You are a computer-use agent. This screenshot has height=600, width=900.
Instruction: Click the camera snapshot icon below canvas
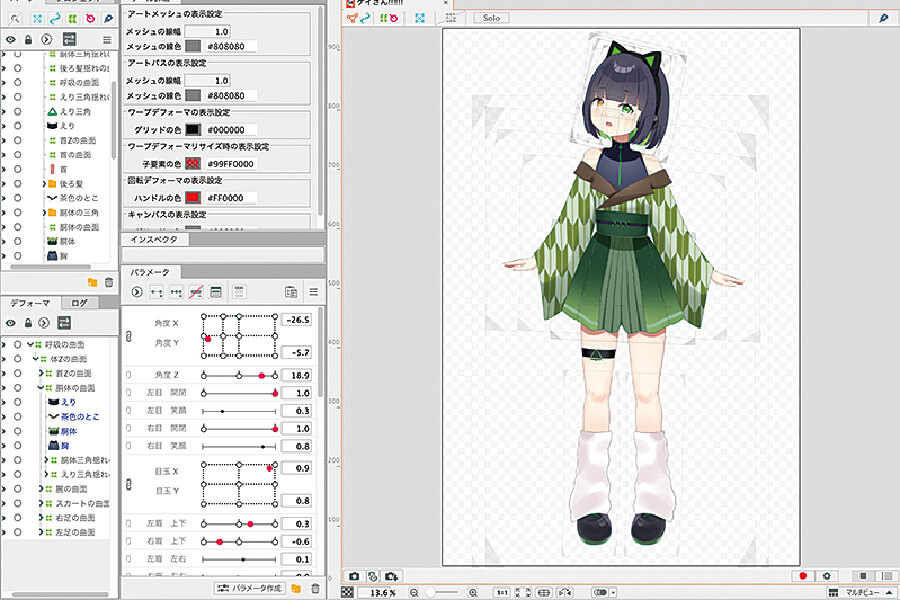[x=354, y=576]
